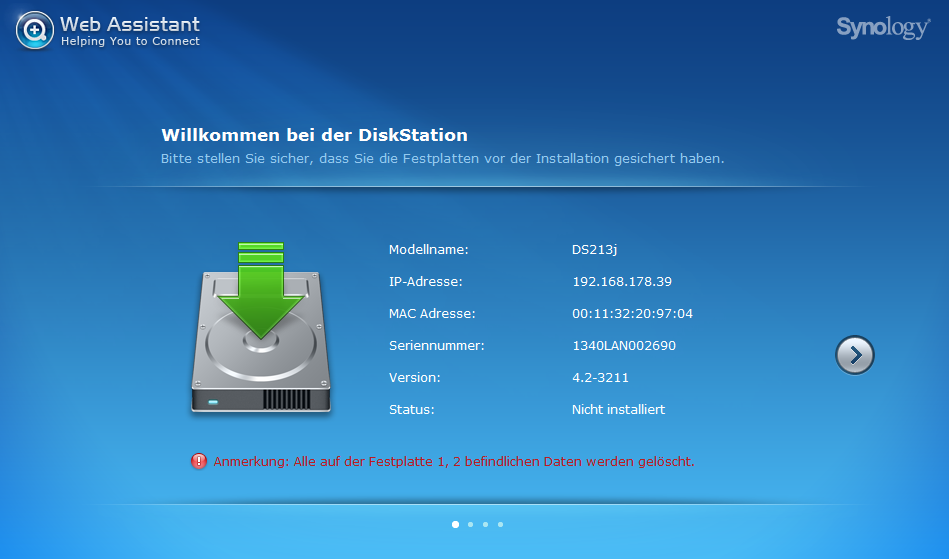Select the first page indicator dot
This screenshot has height=559, width=949.
click(455, 525)
